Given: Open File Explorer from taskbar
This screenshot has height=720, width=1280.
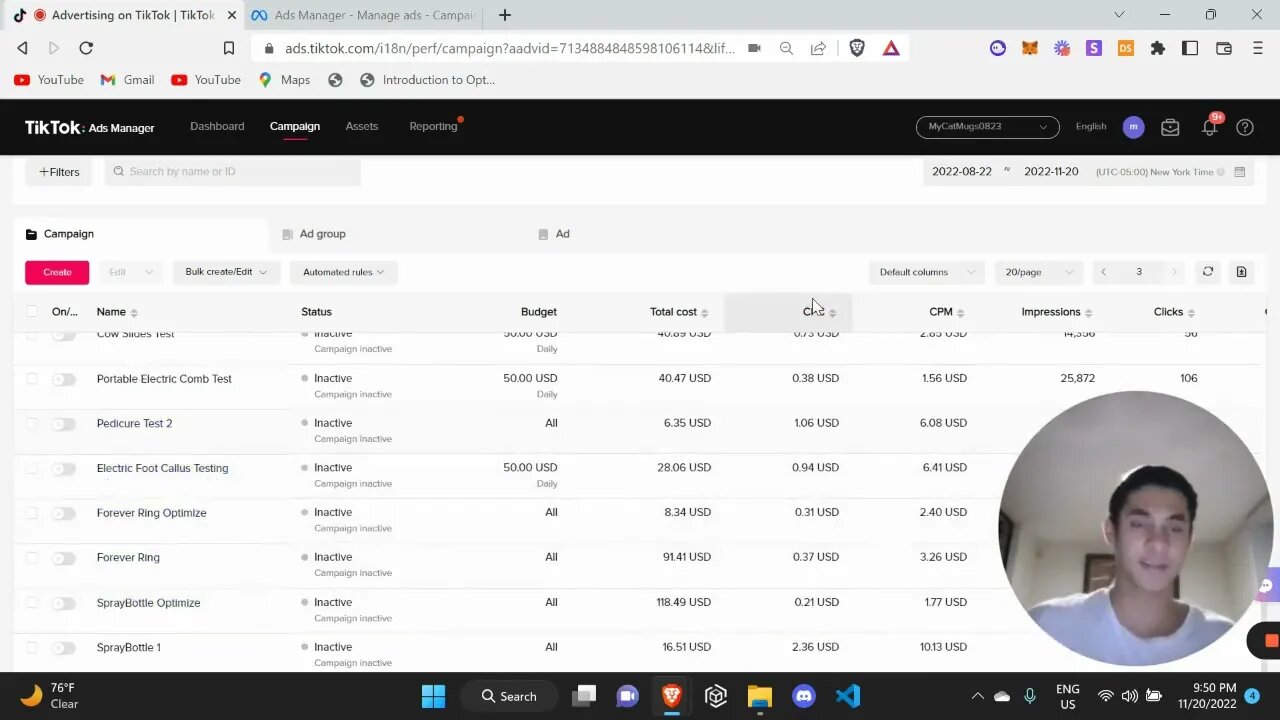Looking at the screenshot, I should click(x=760, y=696).
